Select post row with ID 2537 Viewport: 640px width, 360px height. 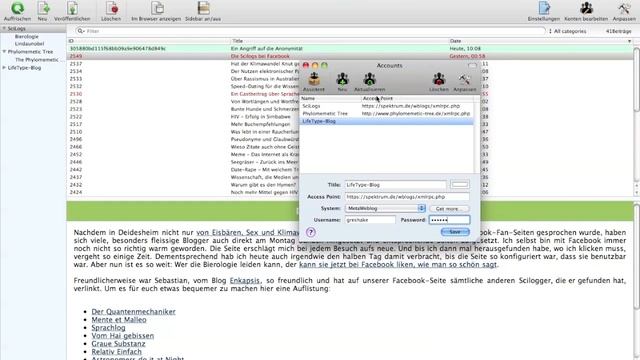coord(183,64)
